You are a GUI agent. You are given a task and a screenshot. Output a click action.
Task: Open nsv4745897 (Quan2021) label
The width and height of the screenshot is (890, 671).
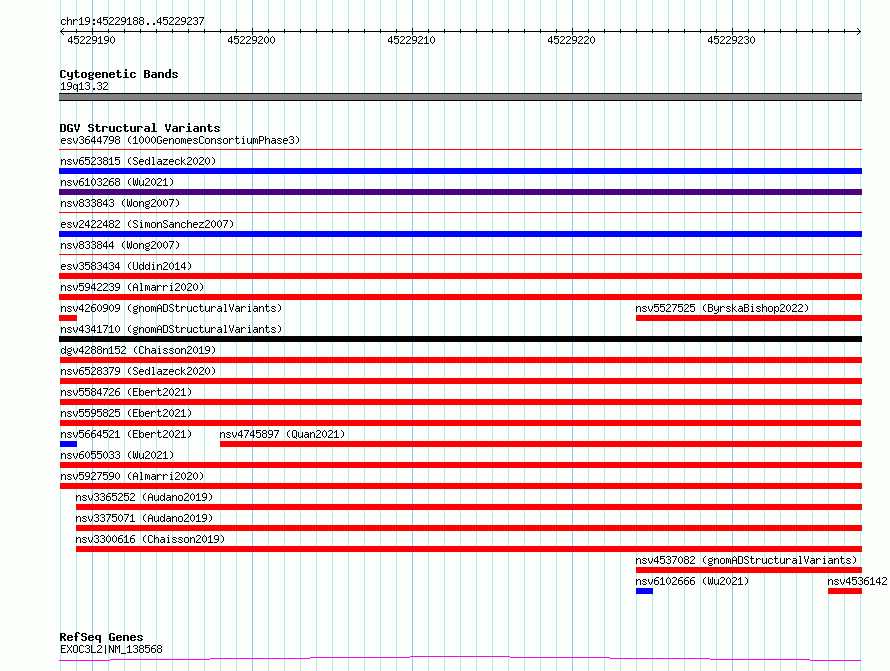[282, 434]
